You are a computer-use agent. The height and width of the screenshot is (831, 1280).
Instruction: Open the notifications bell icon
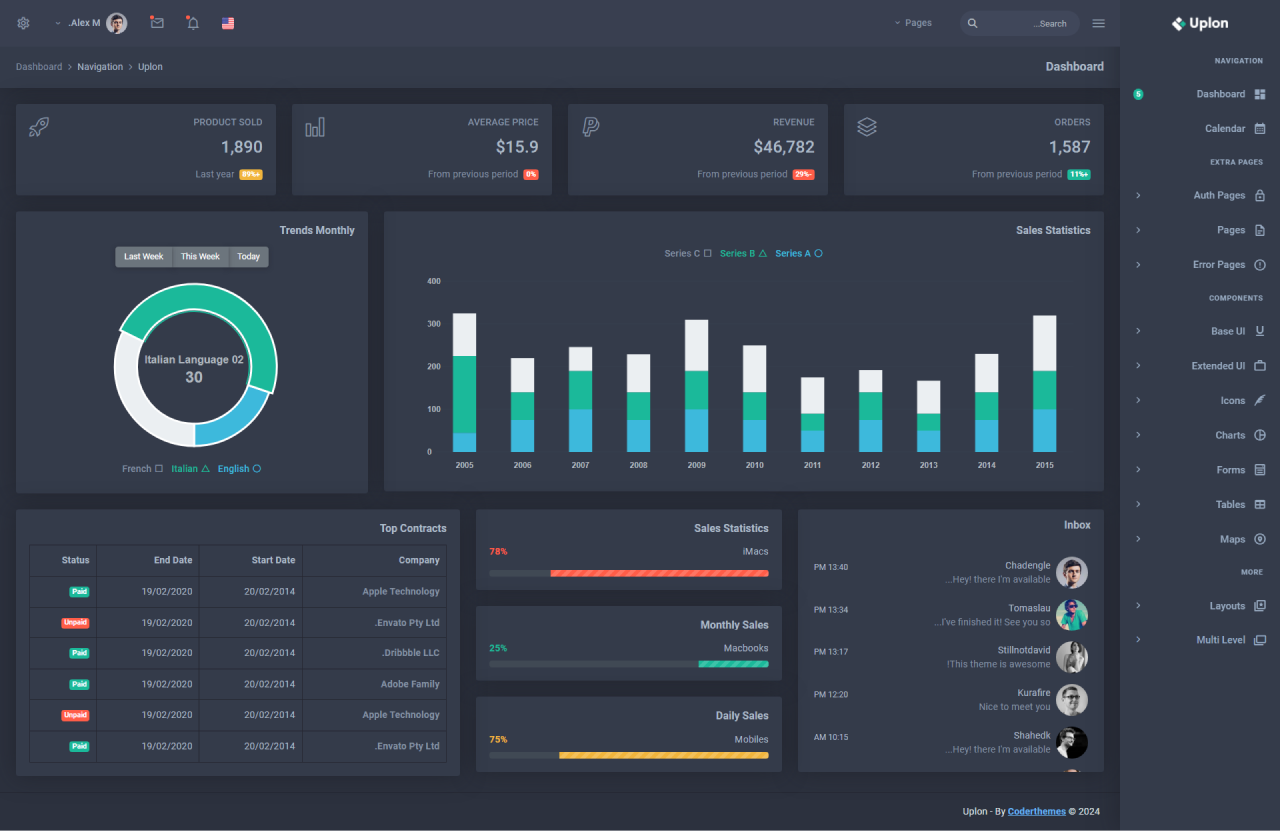(x=193, y=23)
